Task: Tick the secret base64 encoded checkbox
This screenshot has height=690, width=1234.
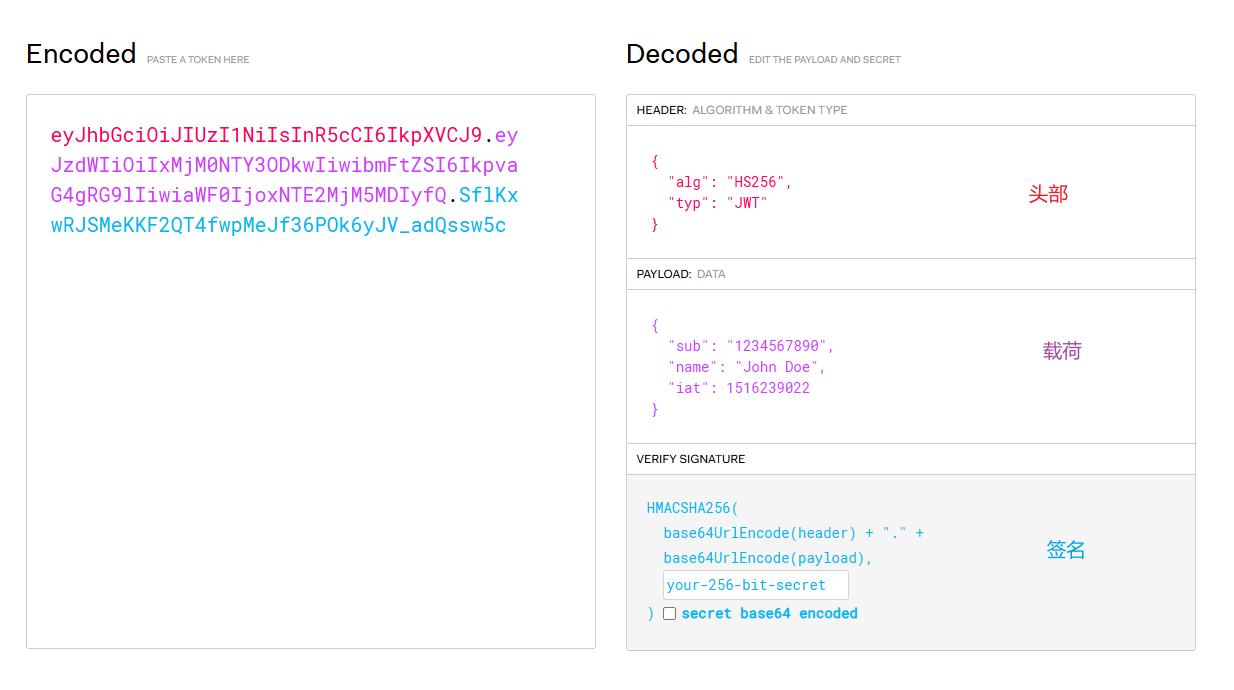Action: pyautogui.click(x=669, y=613)
